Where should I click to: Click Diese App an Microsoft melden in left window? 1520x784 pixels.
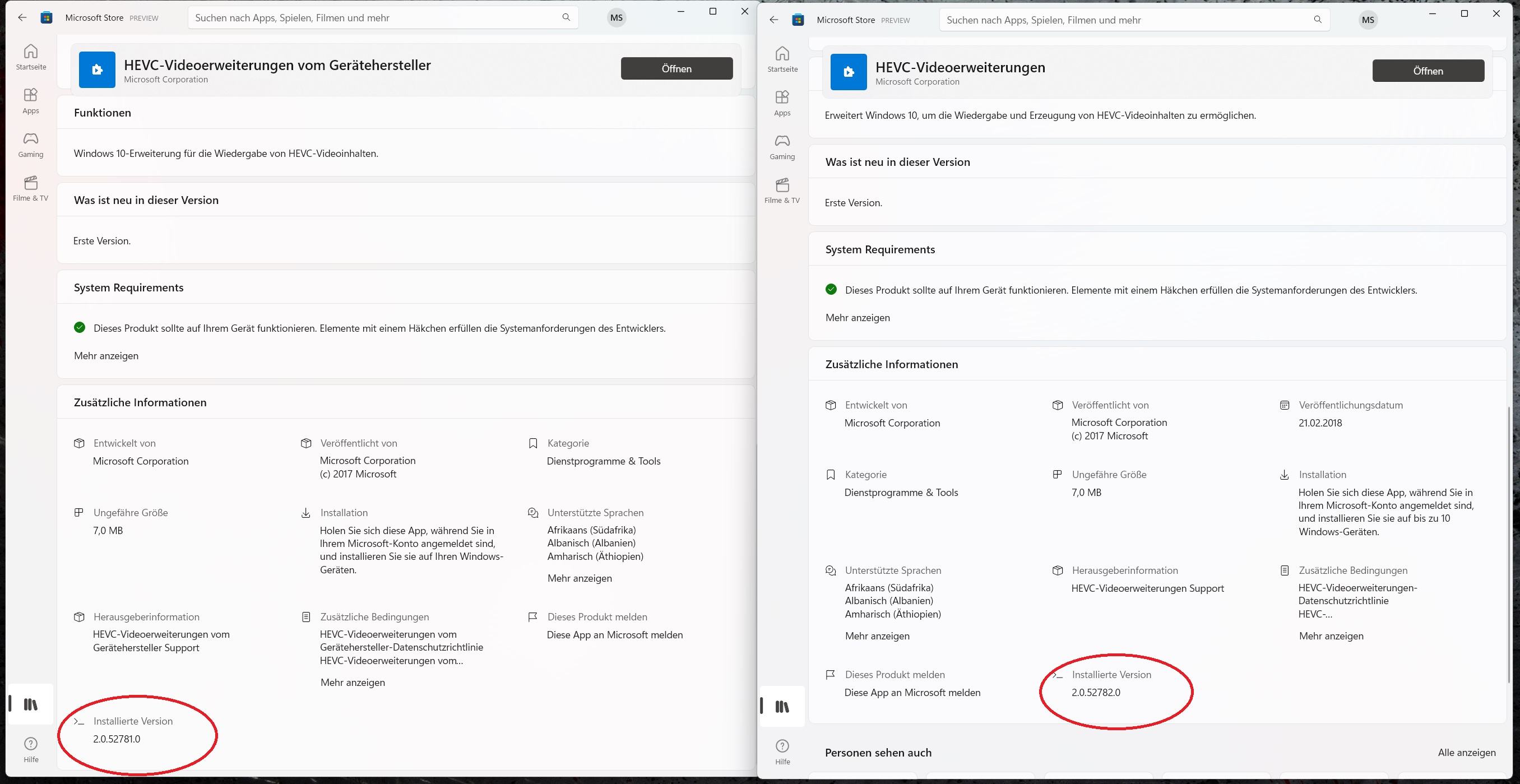click(614, 635)
